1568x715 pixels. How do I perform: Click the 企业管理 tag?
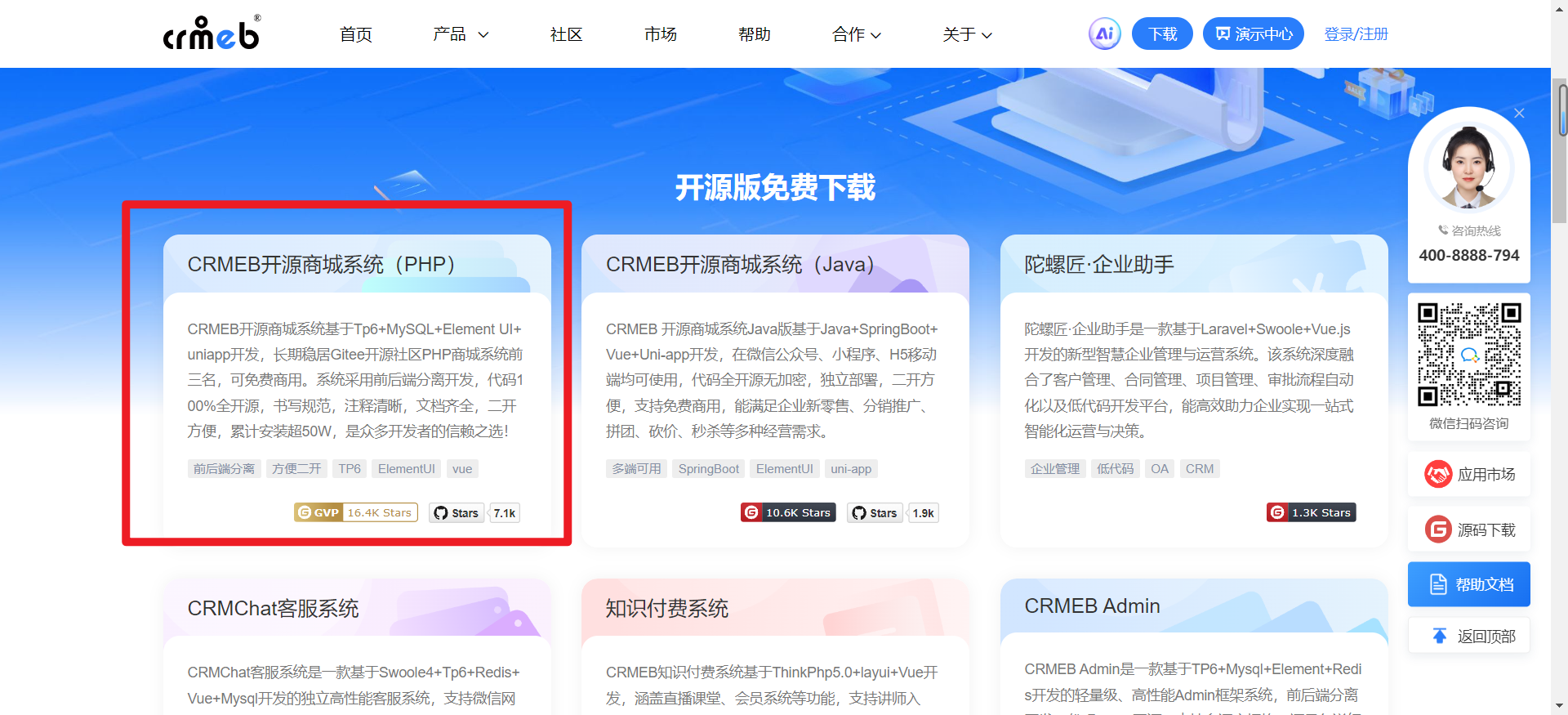1054,468
